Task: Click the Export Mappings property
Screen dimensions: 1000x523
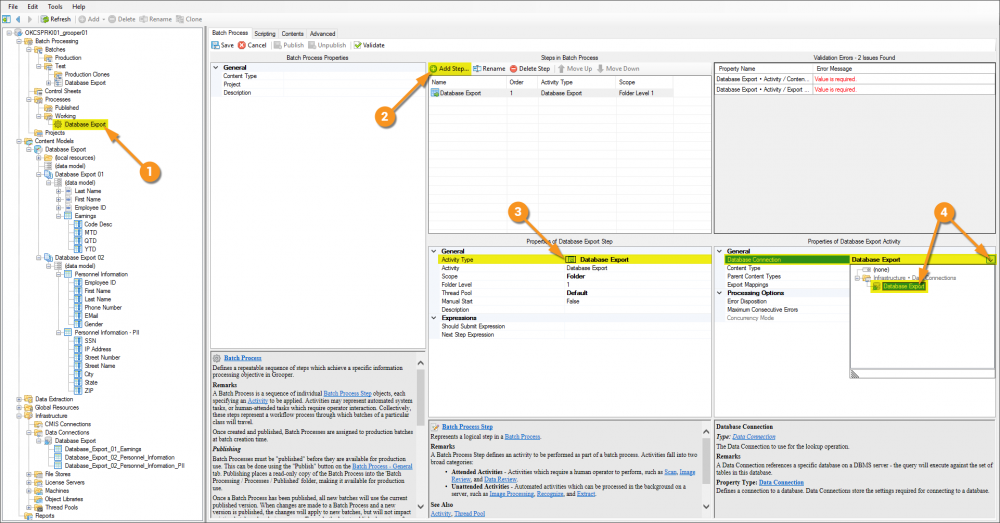Action: (x=747, y=284)
